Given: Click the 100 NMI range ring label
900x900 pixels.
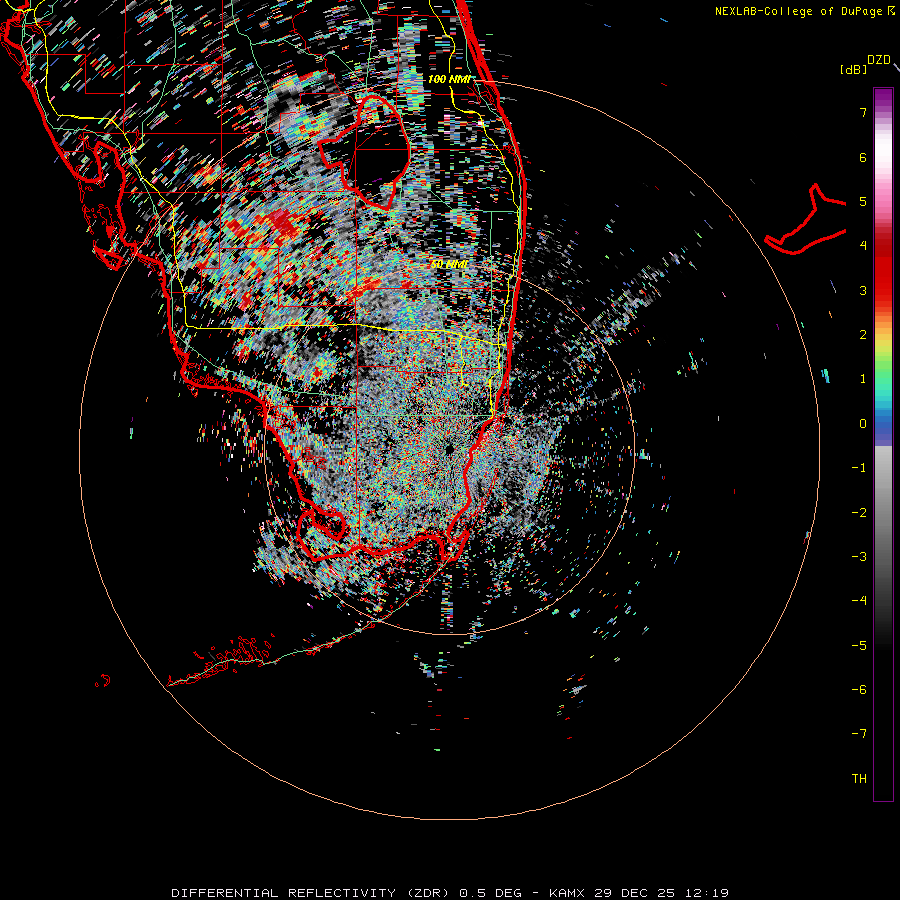Looking at the screenshot, I should coord(449,79).
